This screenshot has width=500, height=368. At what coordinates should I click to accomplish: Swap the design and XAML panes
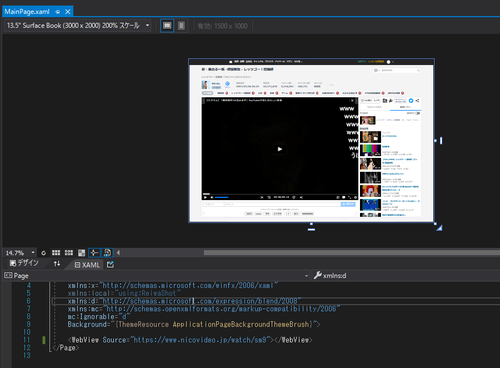tap(57, 264)
